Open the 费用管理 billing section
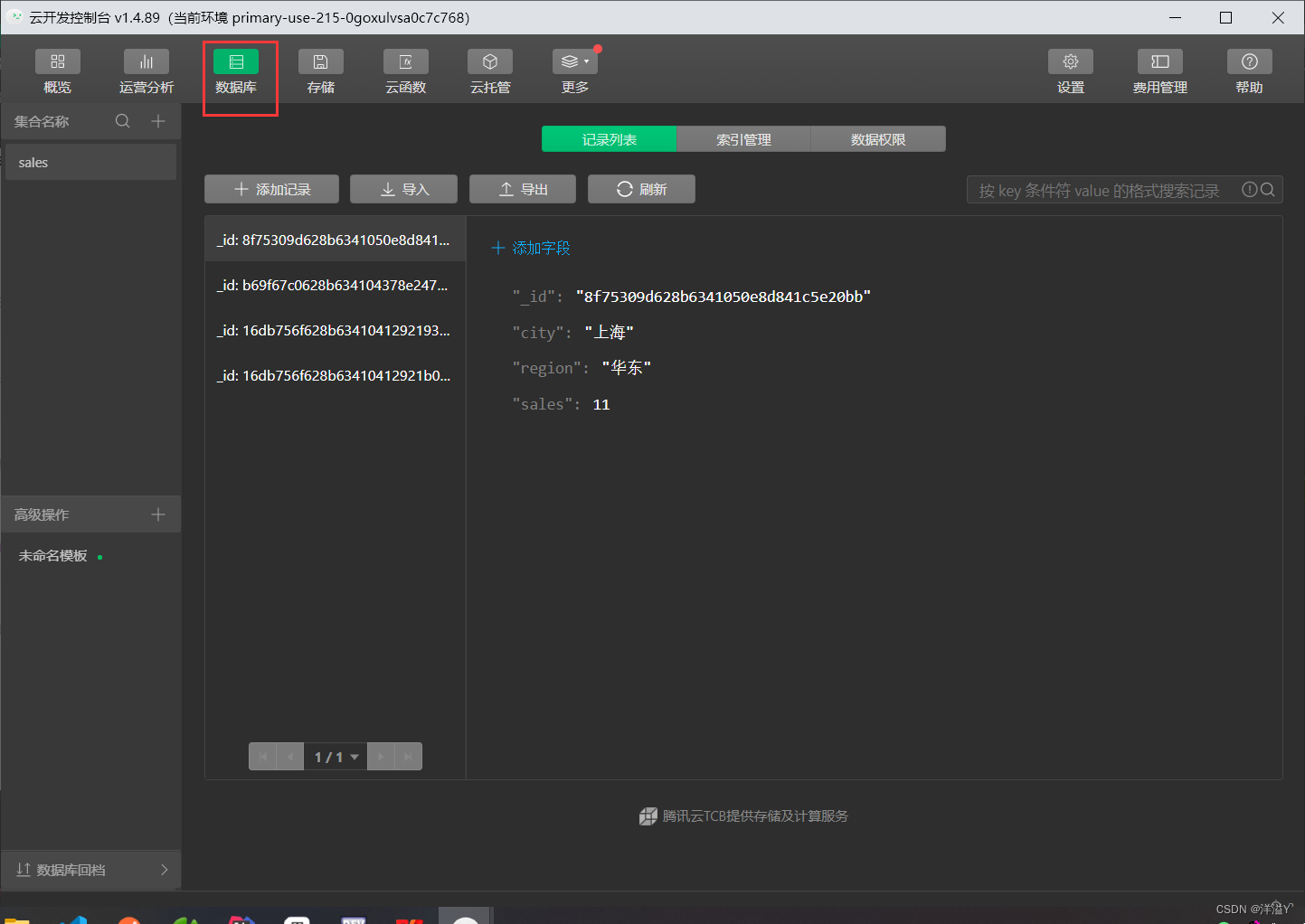 pyautogui.click(x=1160, y=72)
